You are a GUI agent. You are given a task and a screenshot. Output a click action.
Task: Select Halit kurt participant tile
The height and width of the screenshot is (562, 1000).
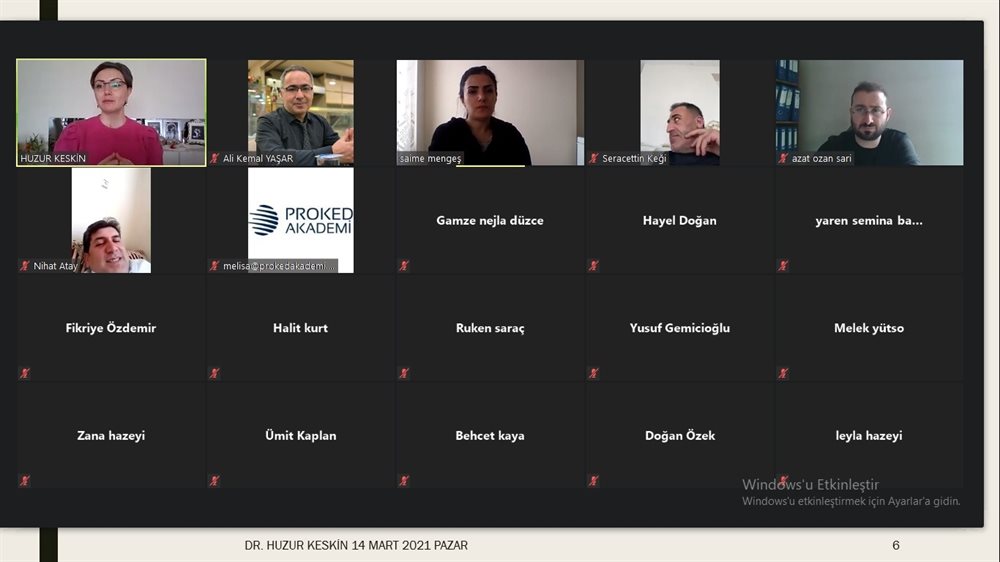pos(300,328)
